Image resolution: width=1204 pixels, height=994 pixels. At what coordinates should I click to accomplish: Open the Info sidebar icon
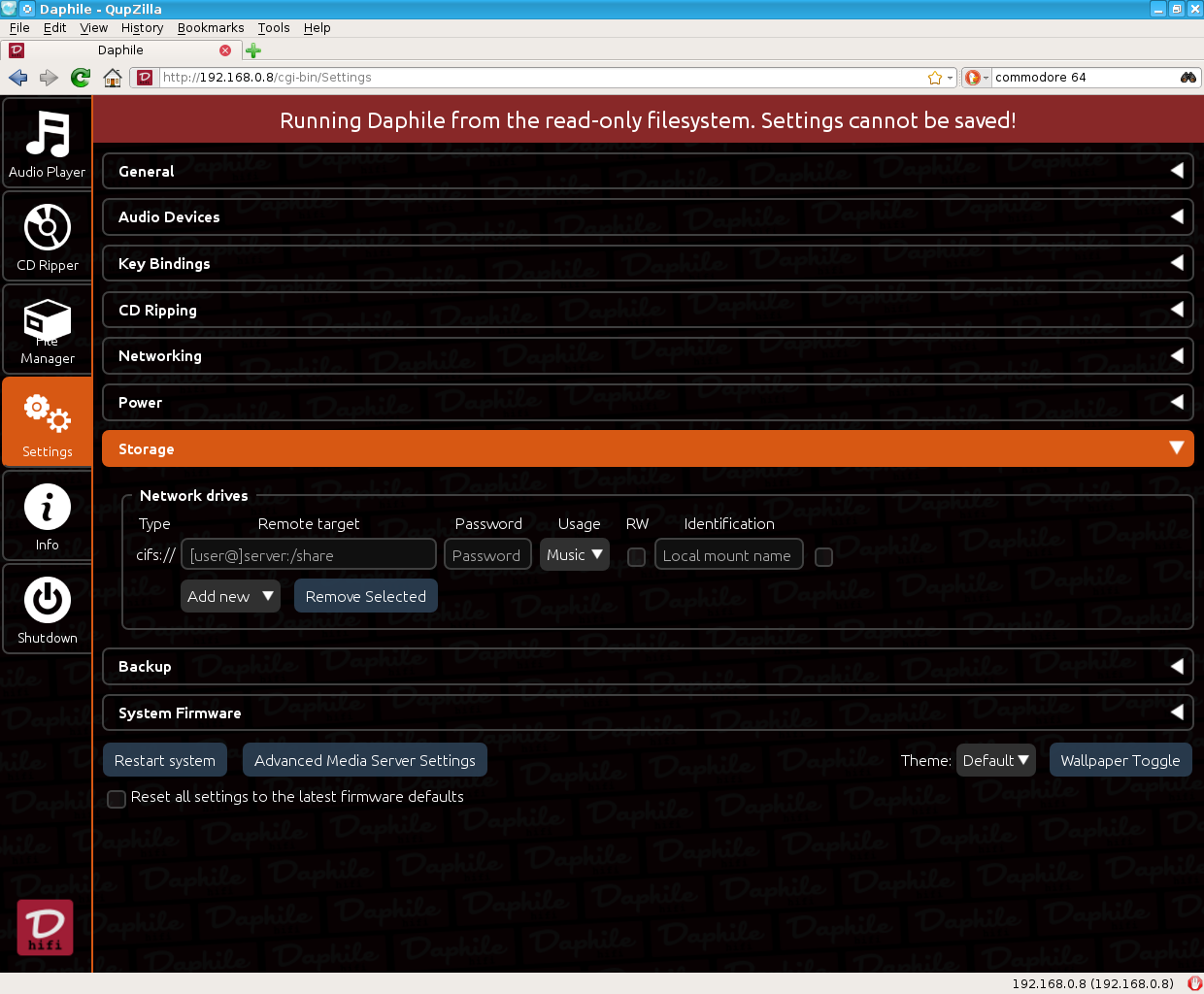pyautogui.click(x=47, y=515)
